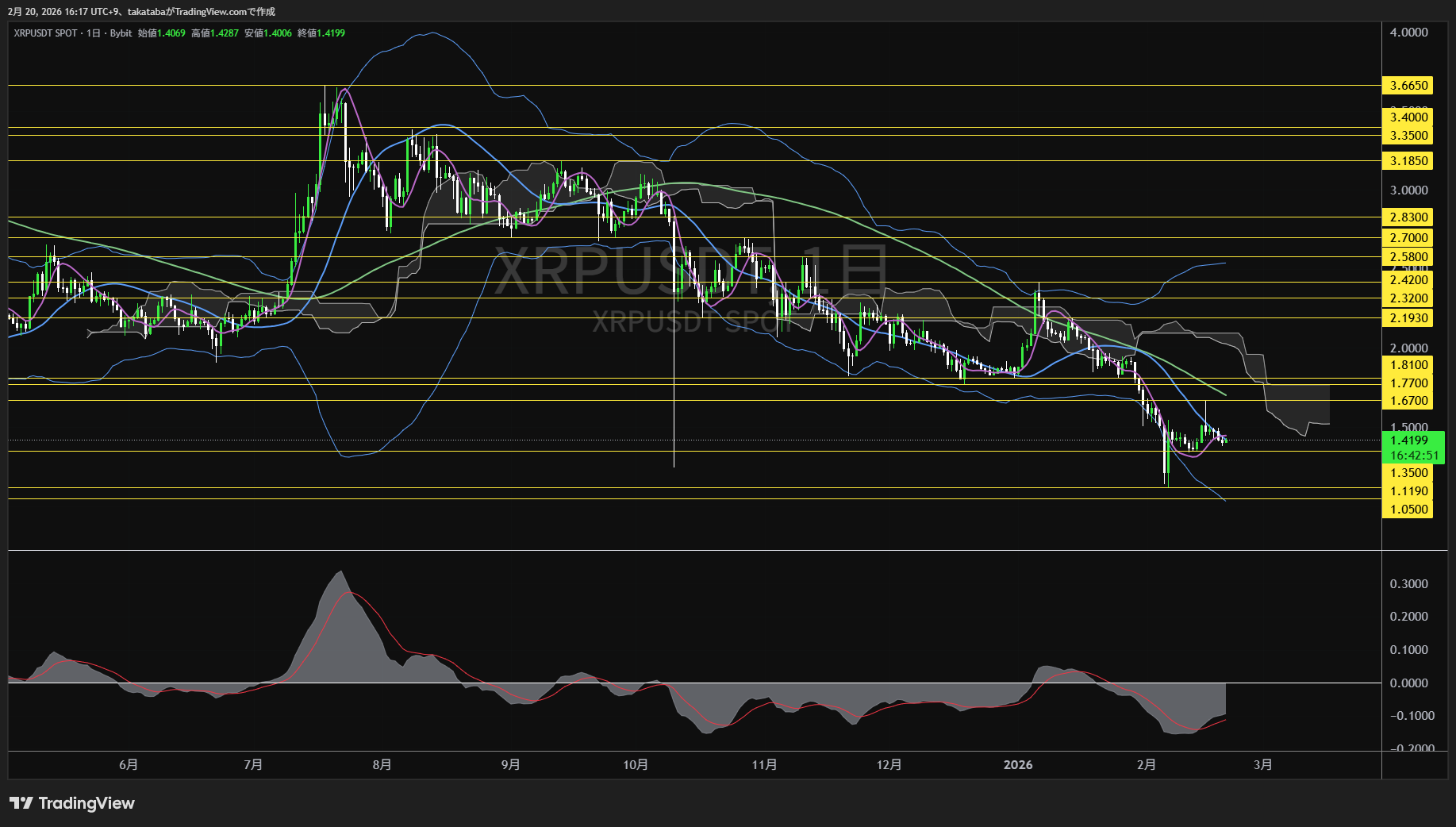Click the 3.1850 horizontal line price tag
Viewport: 1456px width, 827px height.
tap(1408, 161)
